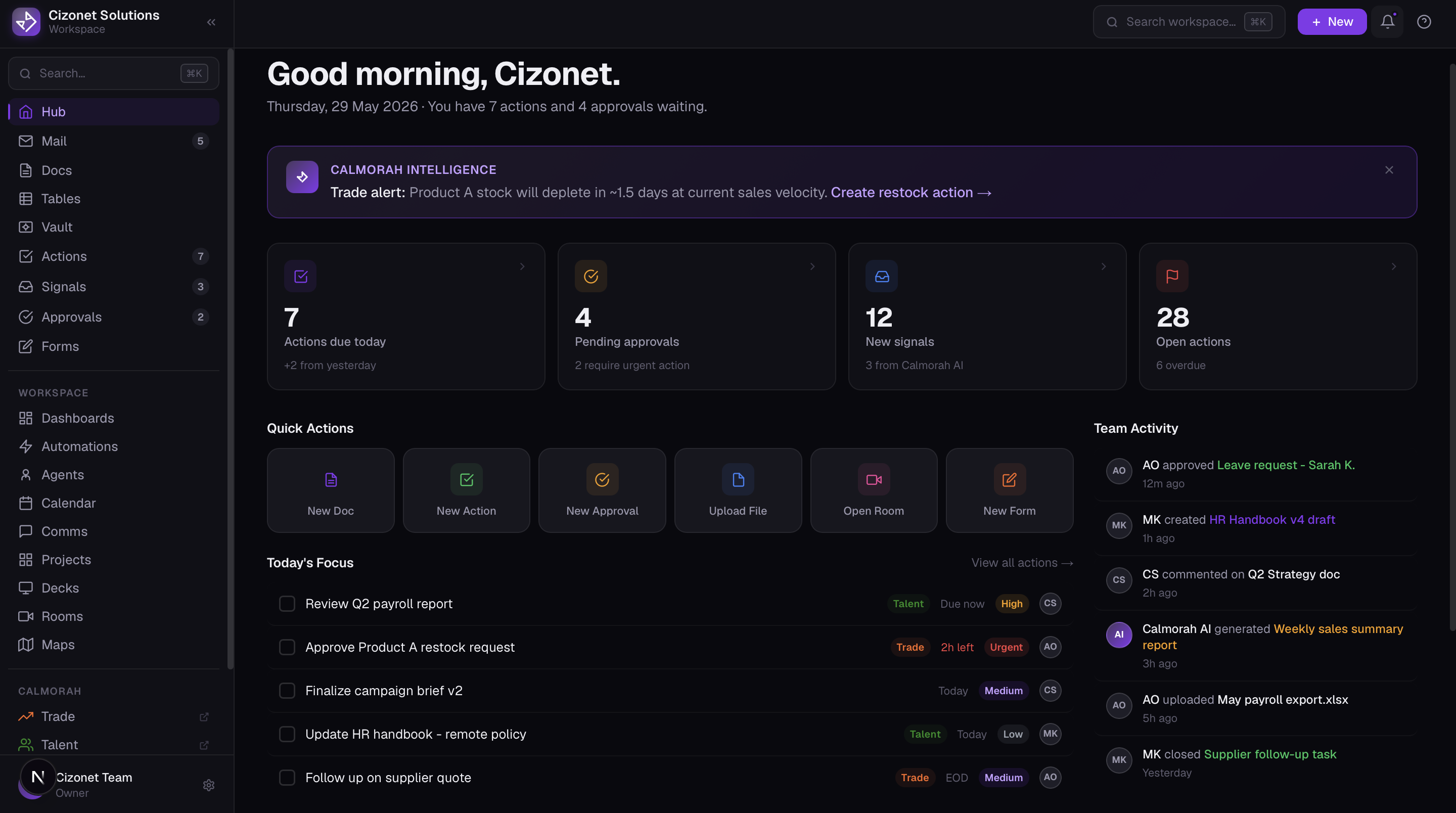1456x813 pixels.
Task: Check off Approve Product A restock request
Action: pyautogui.click(x=287, y=647)
